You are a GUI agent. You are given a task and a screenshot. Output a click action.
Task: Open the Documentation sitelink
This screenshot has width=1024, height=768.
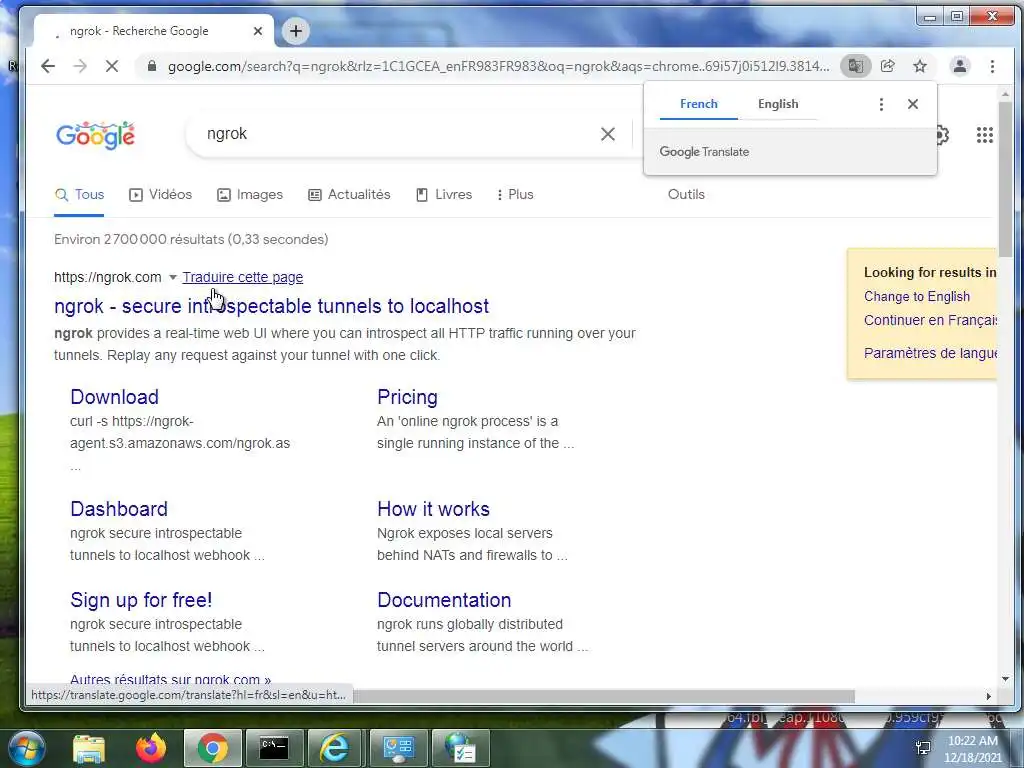click(444, 600)
